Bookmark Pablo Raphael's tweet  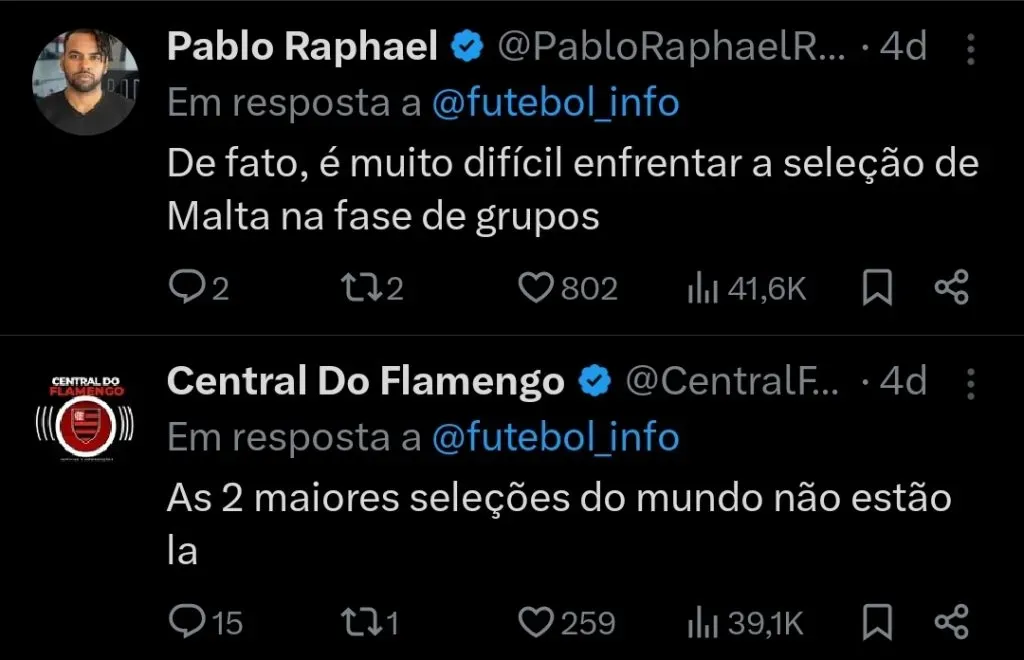coord(877,287)
